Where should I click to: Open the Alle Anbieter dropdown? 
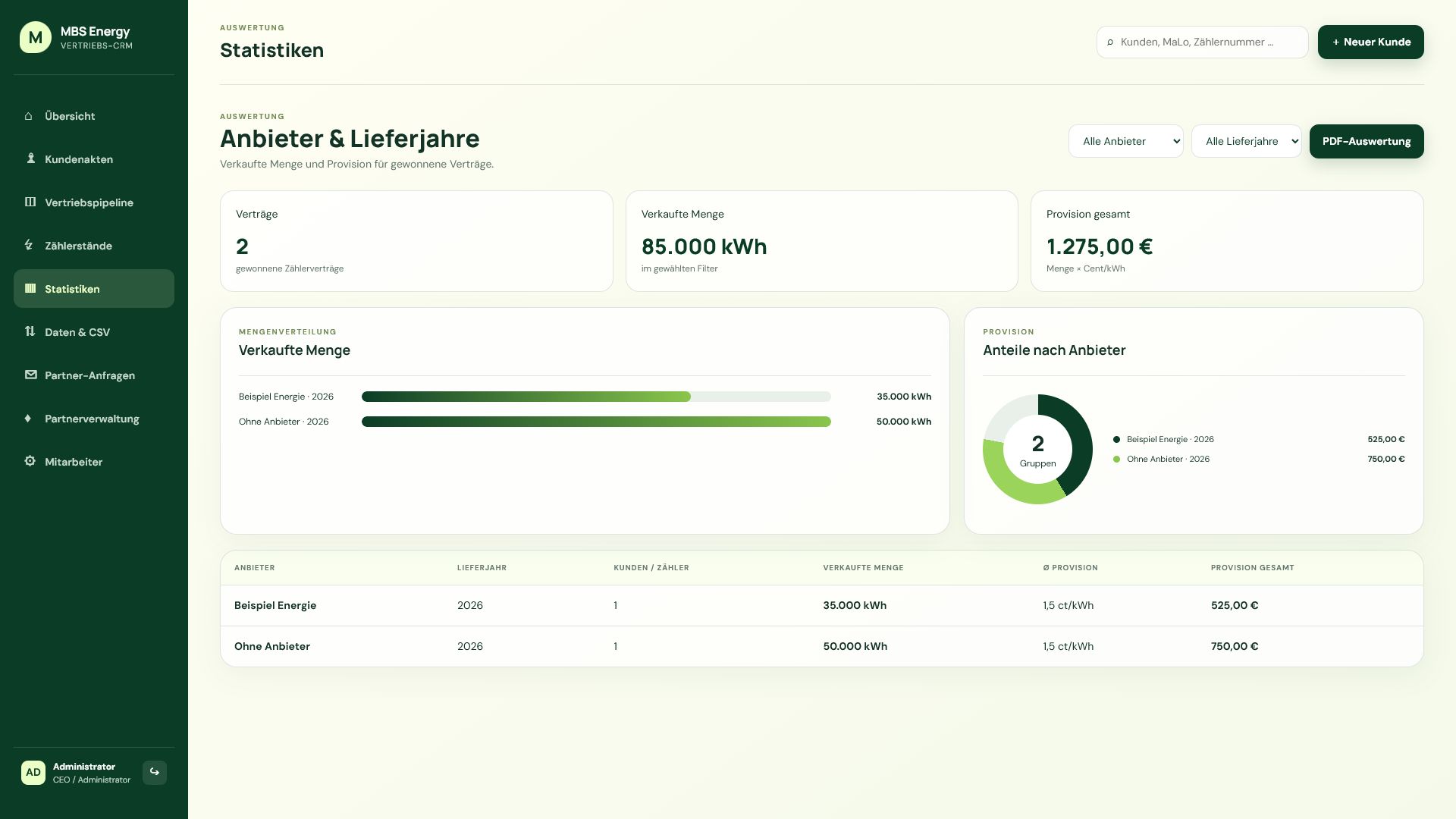(x=1126, y=141)
